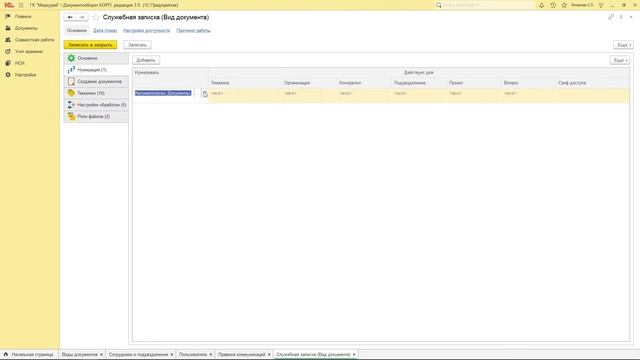
Task: Open the Учет времени sidebar section
Action: (x=29, y=51)
